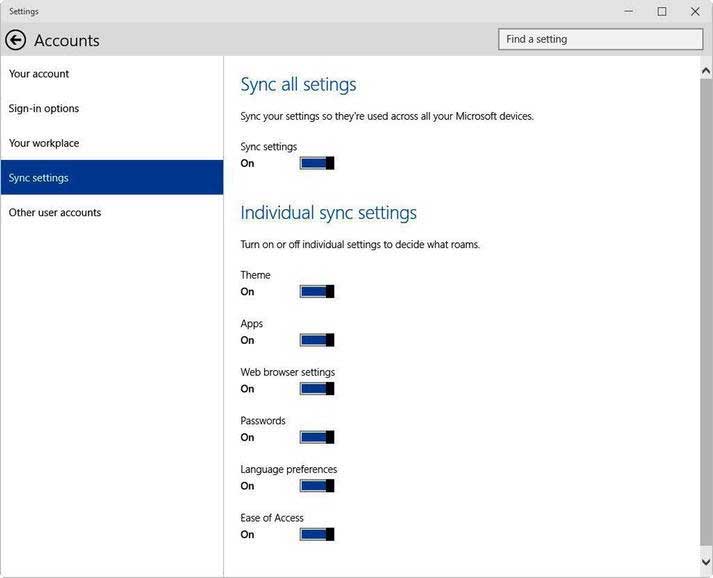
Task: Disable the Theme sync toggle
Action: click(x=316, y=292)
